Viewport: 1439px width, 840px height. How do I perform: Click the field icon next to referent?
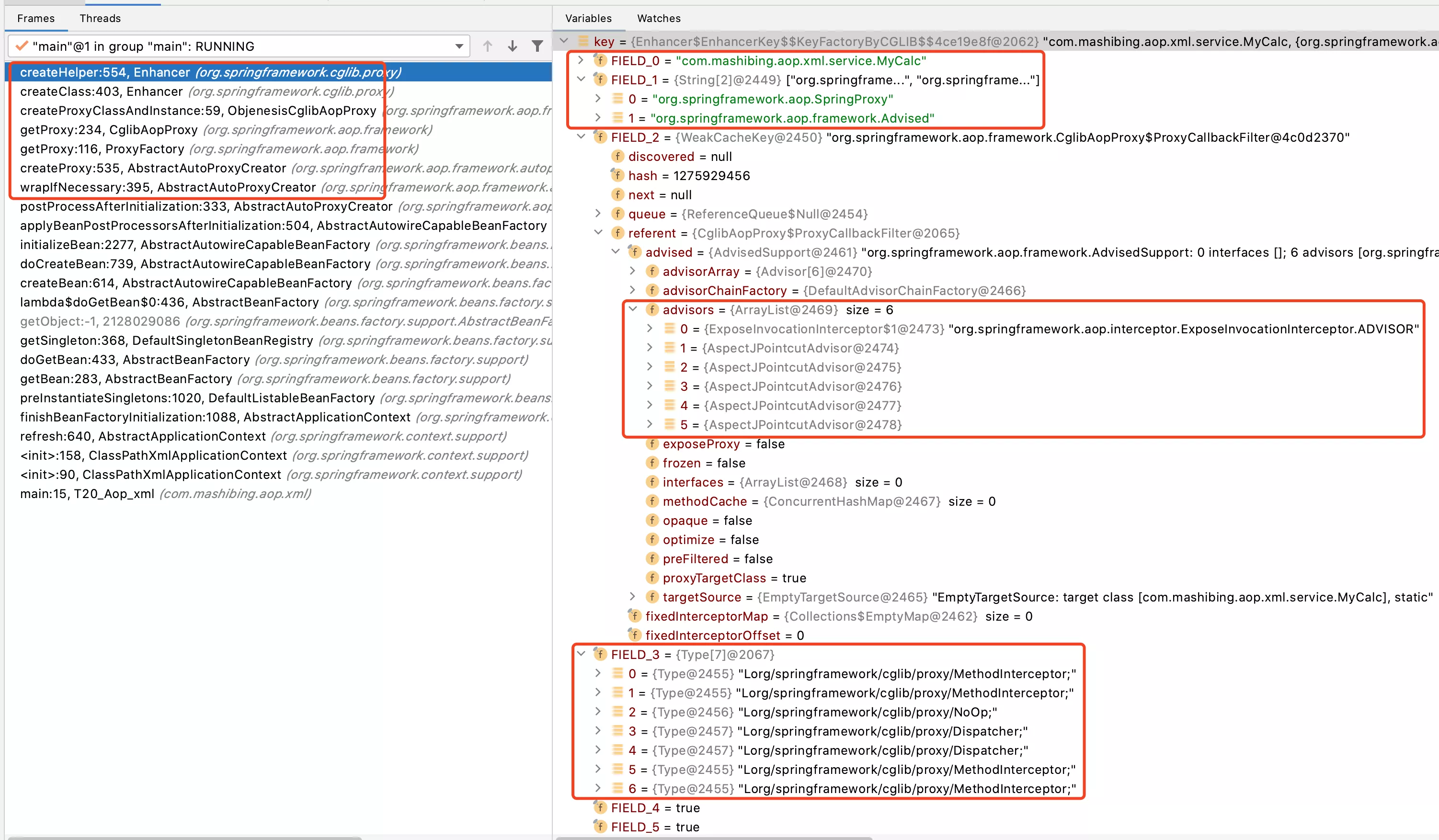(x=617, y=233)
